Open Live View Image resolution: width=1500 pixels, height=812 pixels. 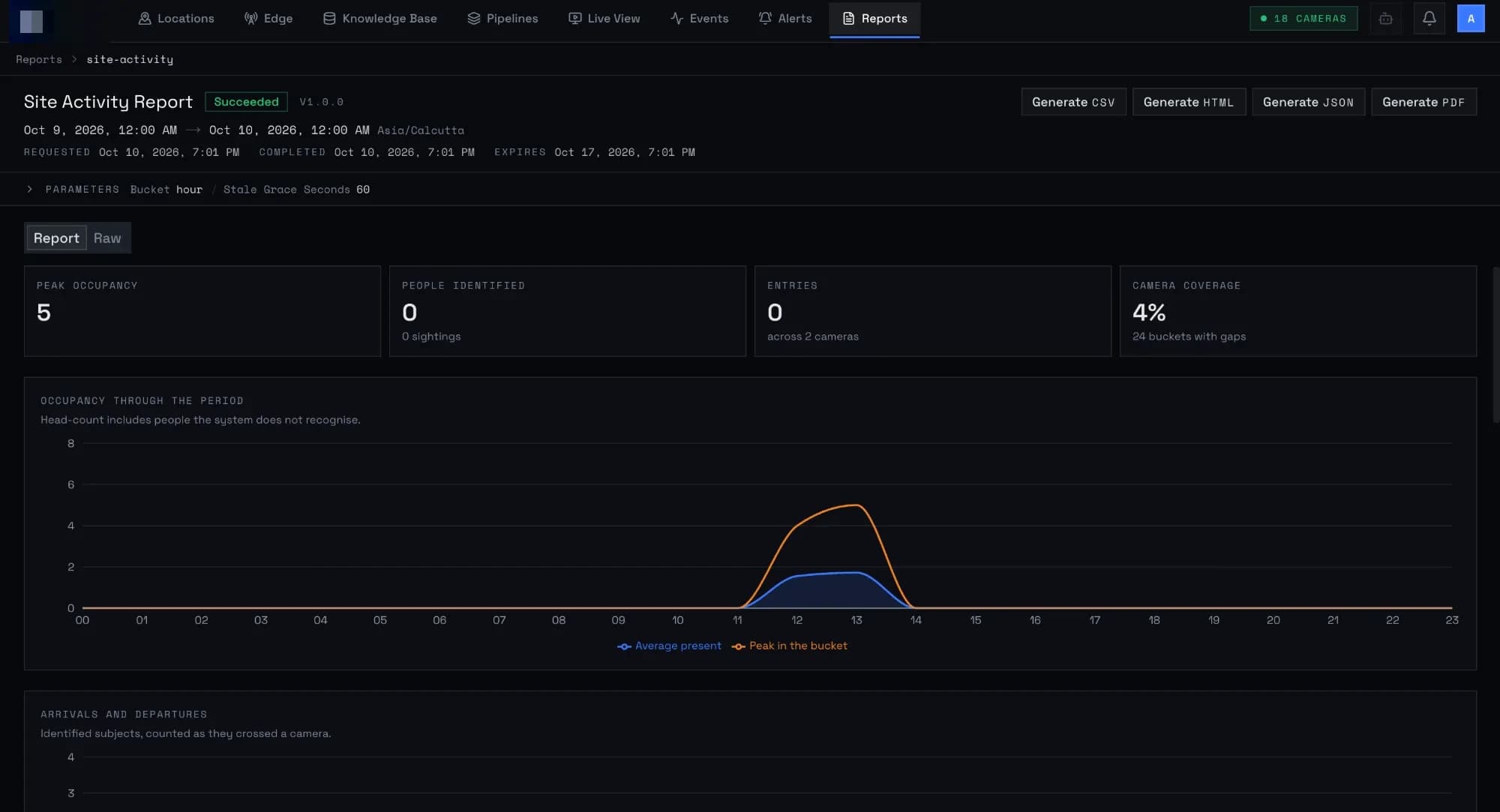(604, 18)
